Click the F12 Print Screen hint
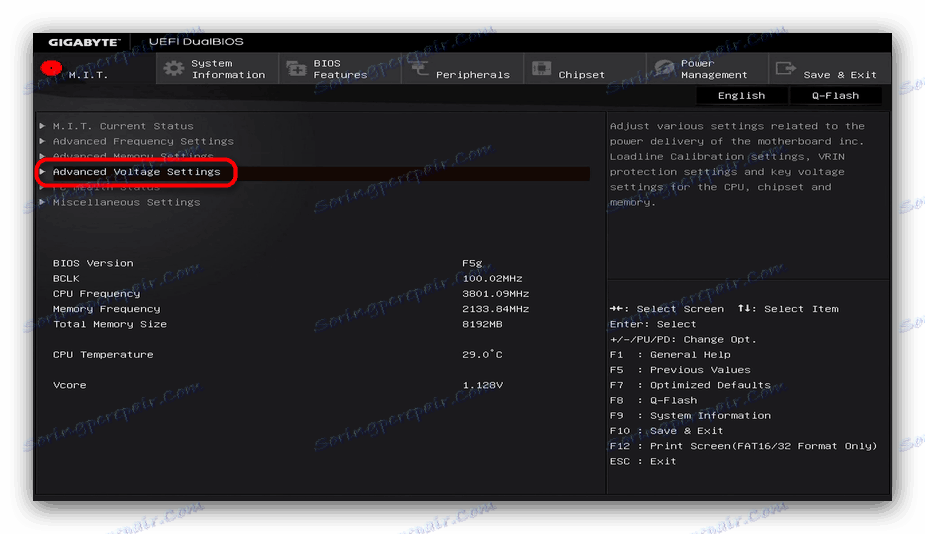This screenshot has width=925, height=534. point(743,446)
